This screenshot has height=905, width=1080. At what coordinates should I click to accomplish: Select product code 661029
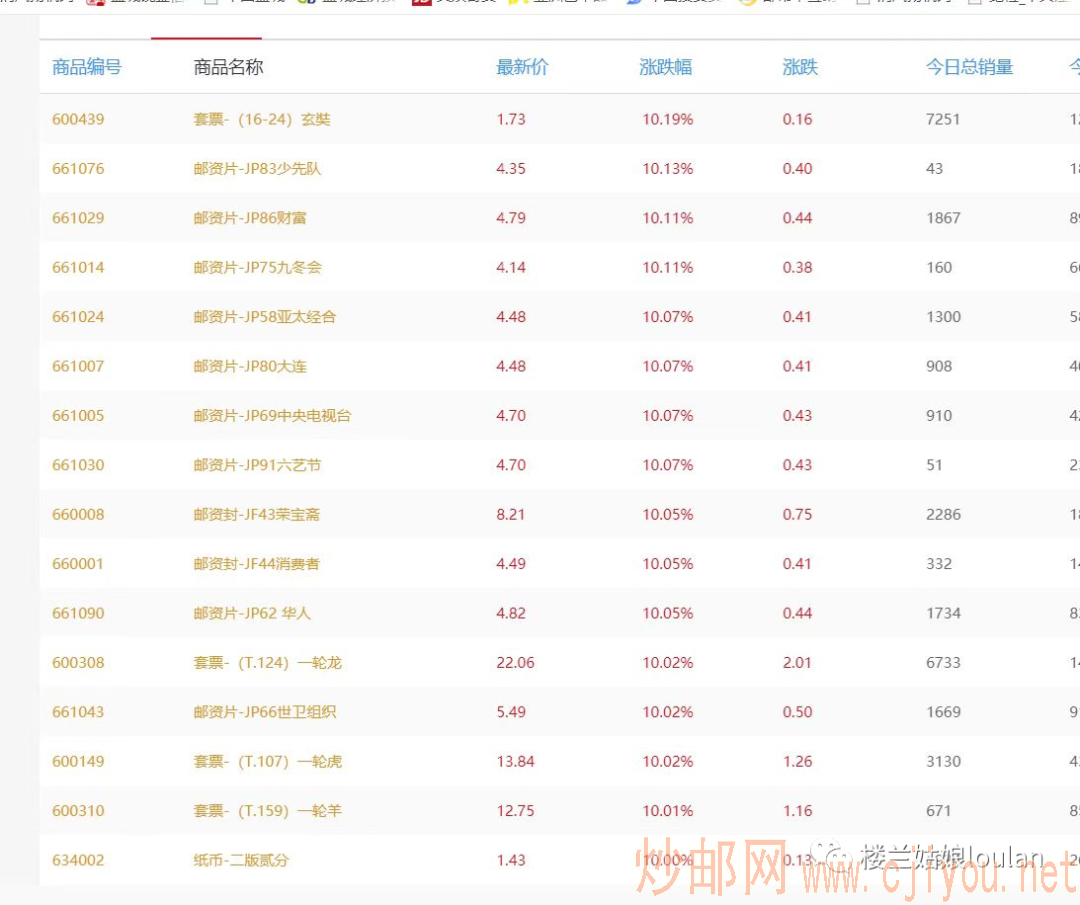click(x=78, y=218)
